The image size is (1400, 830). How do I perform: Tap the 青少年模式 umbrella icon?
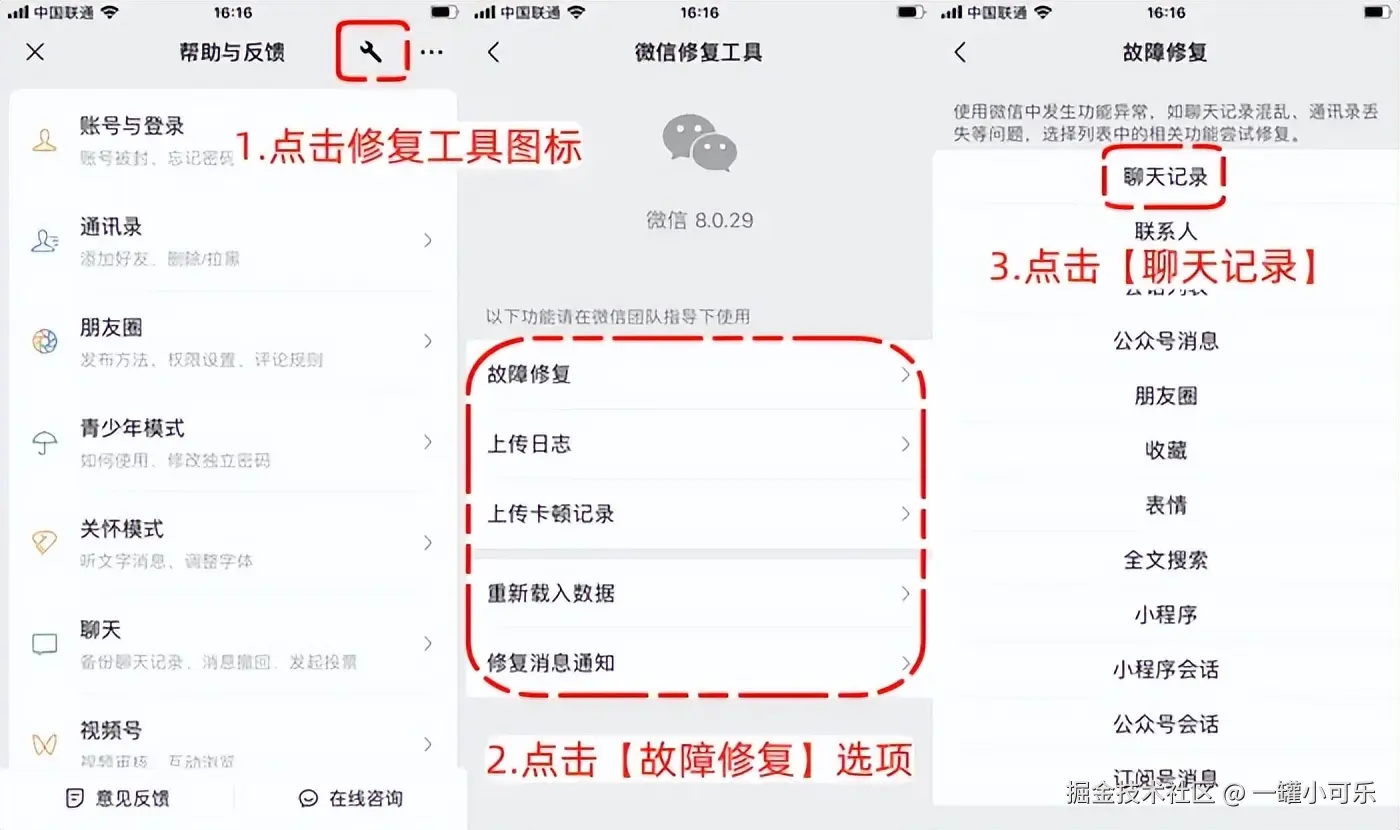pyautogui.click(x=44, y=443)
